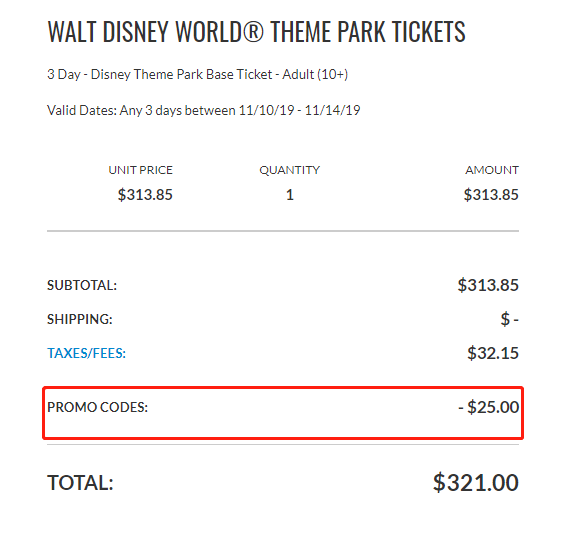The height and width of the screenshot is (533, 567).
Task: Click the shipping amount placeholder
Action: tap(510, 319)
